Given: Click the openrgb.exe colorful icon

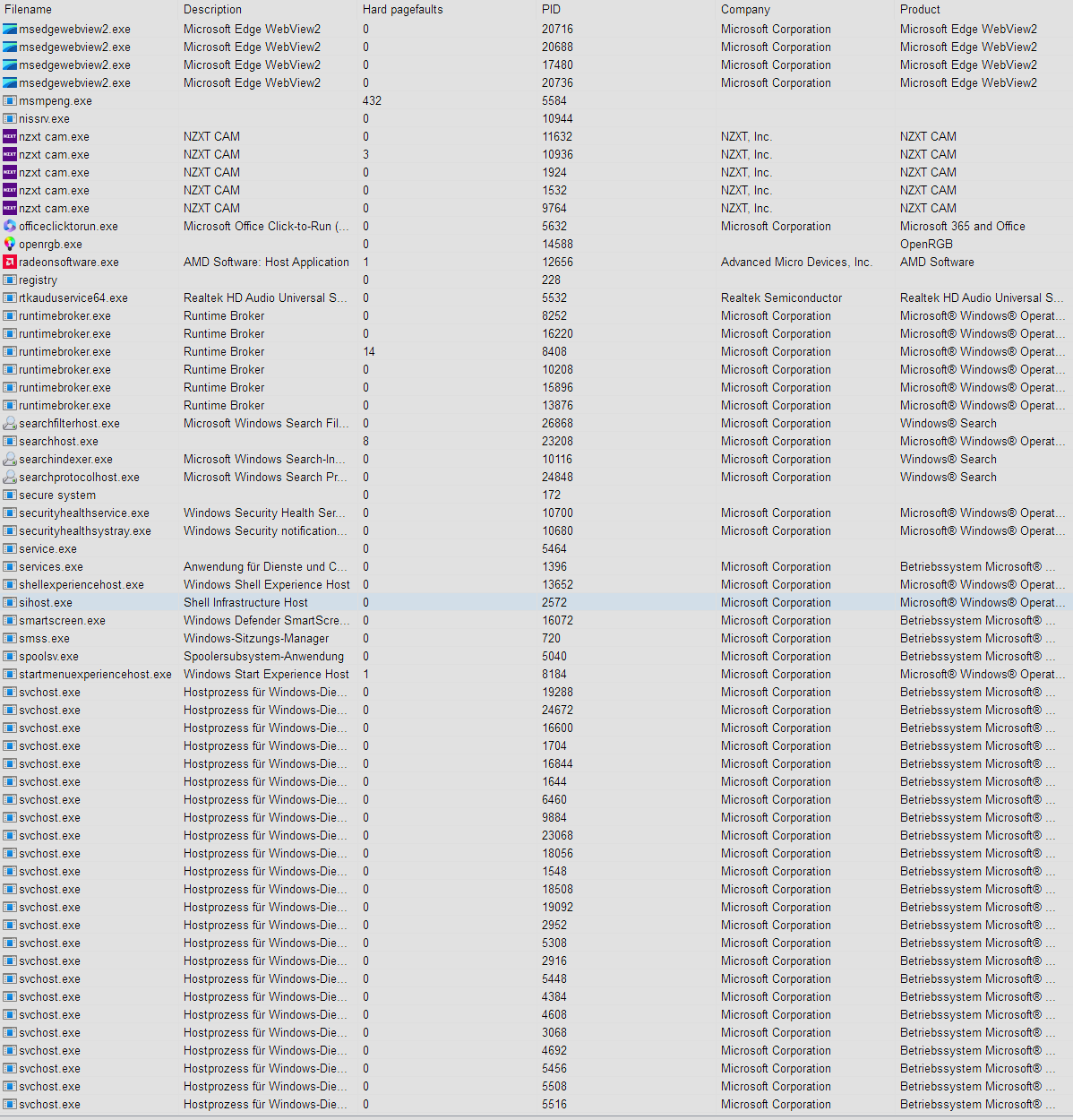Looking at the screenshot, I should (10, 244).
